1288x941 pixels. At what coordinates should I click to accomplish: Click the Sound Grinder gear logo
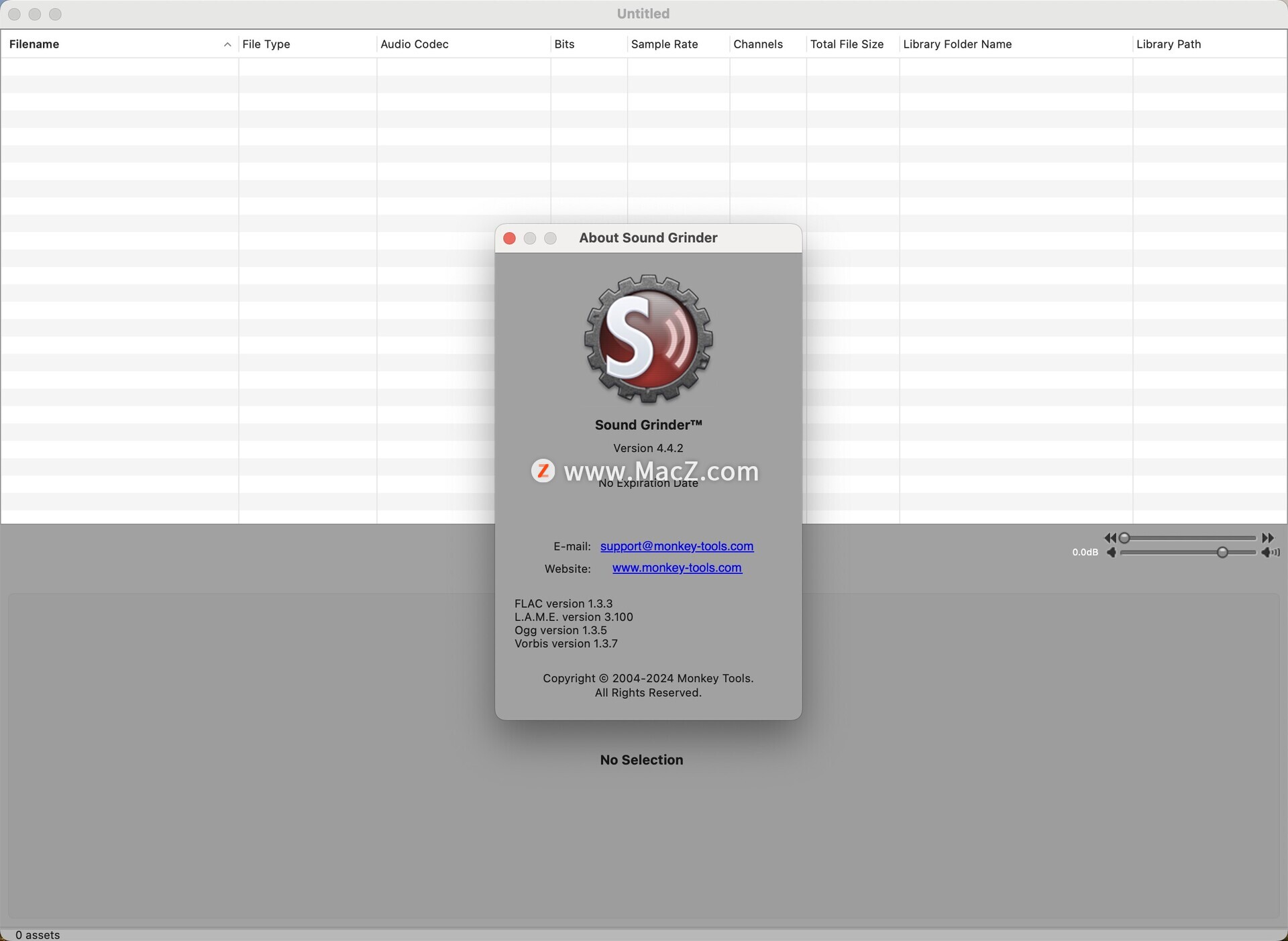[x=648, y=339]
